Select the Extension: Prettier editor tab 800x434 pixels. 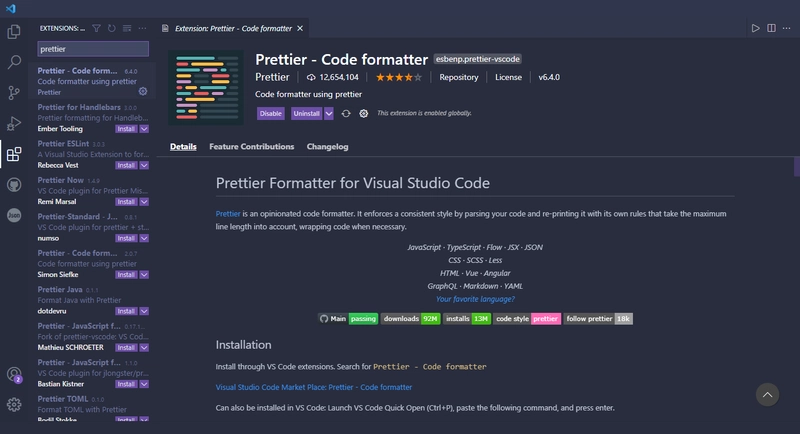(x=233, y=29)
